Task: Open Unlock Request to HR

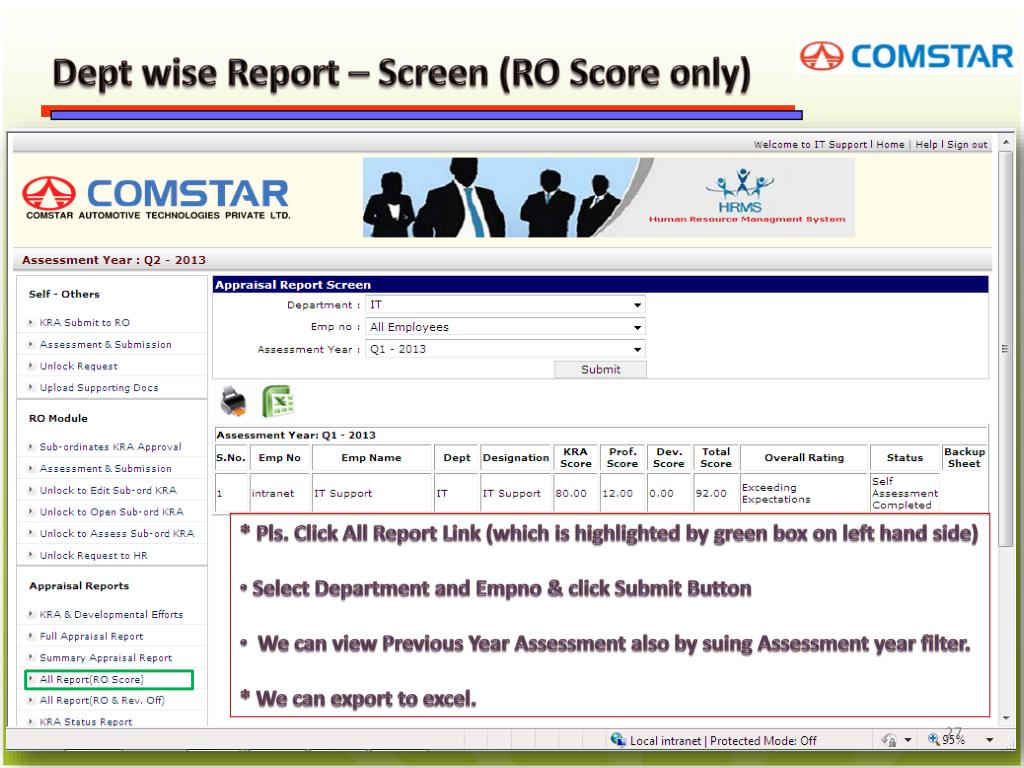Action: [x=93, y=555]
